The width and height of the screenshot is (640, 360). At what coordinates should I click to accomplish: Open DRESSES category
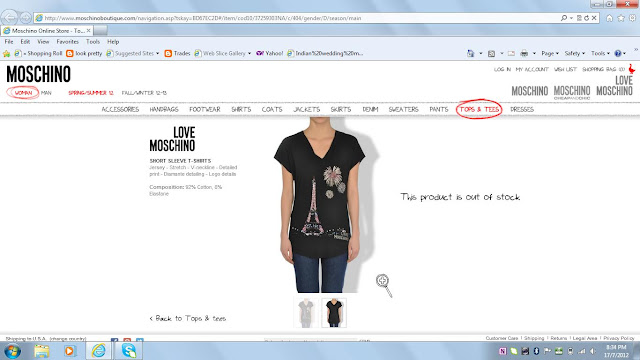pyautogui.click(x=522, y=109)
